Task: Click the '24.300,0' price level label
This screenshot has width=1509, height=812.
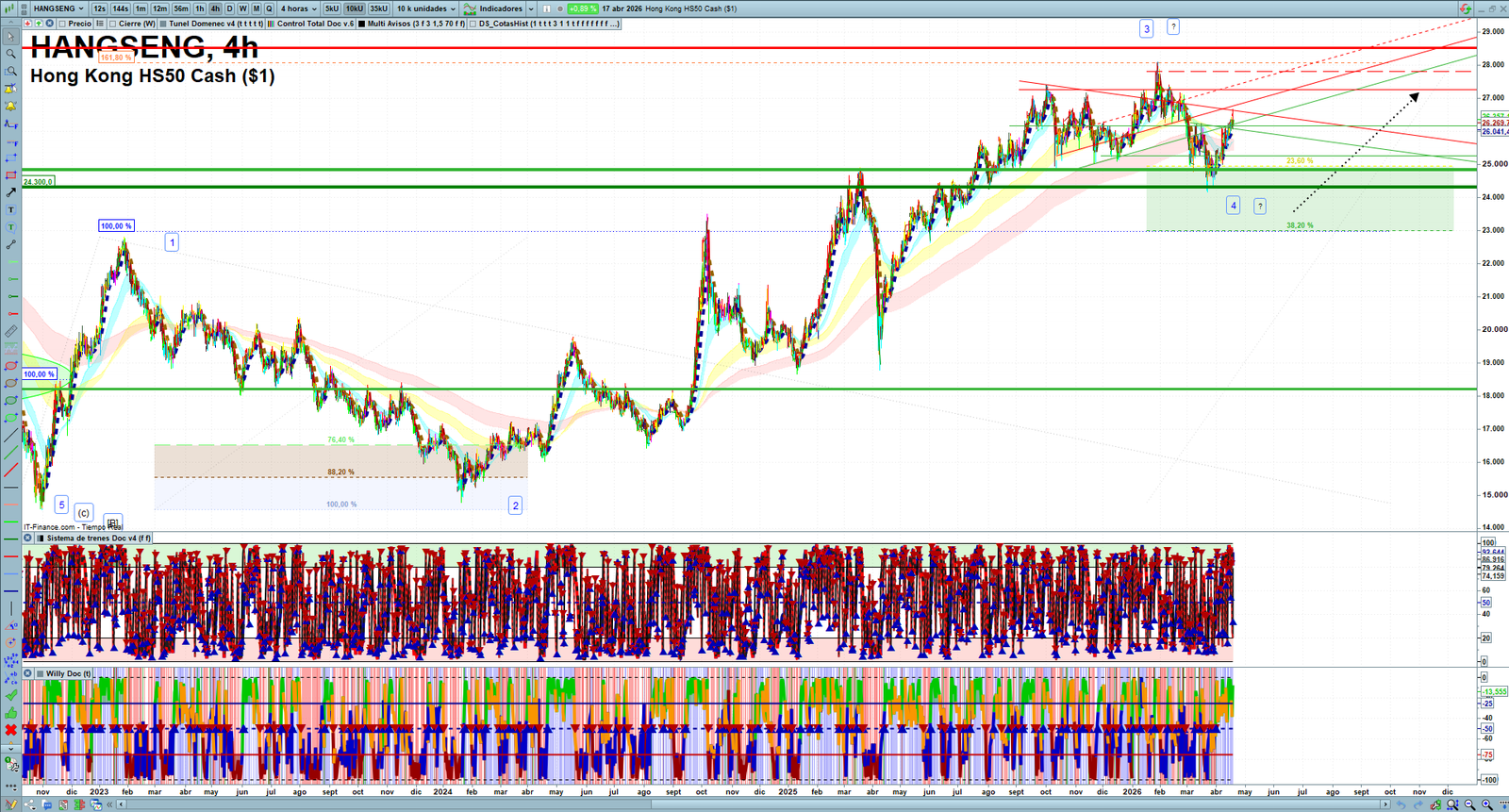Action: tap(38, 182)
